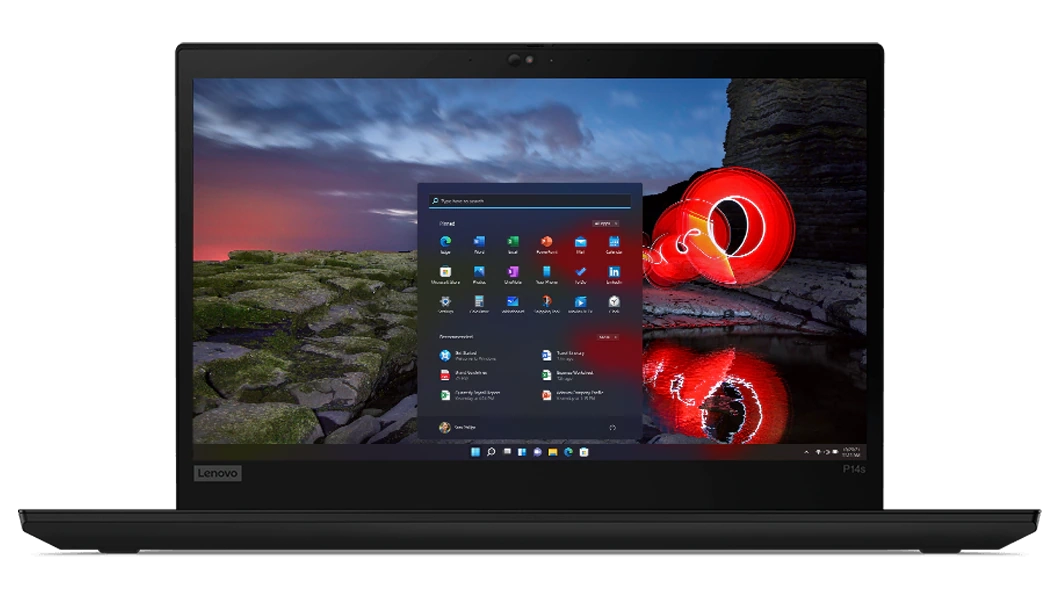Open Microsoft Store from pinned apps
1060x596 pixels.
coord(446,272)
